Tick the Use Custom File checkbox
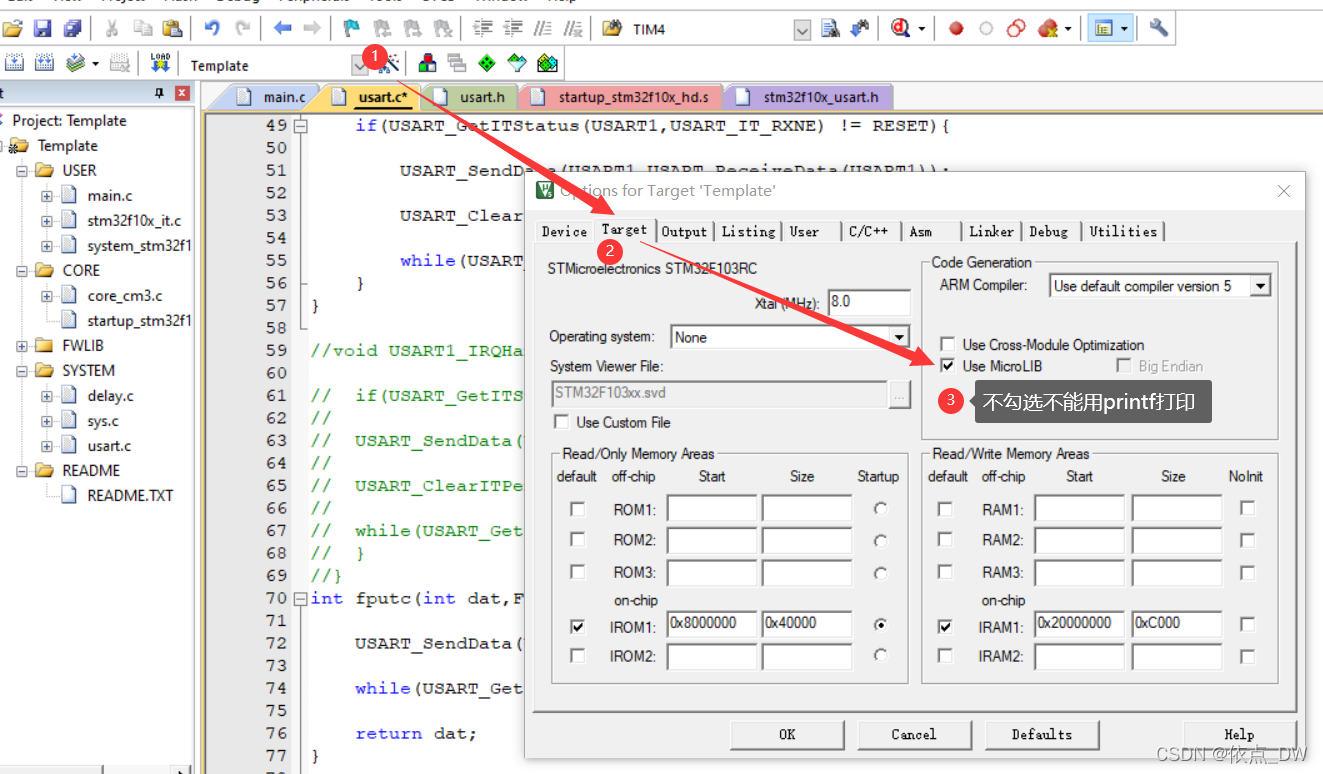 coord(561,422)
